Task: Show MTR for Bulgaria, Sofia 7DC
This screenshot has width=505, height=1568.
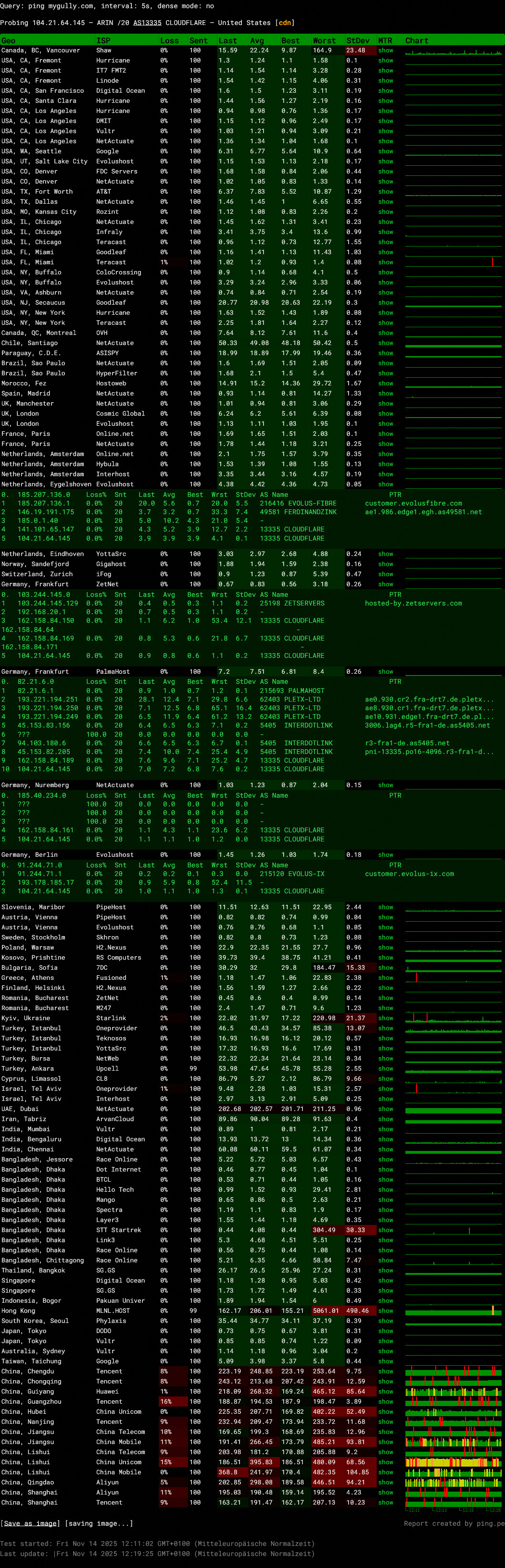Action: [x=386, y=967]
